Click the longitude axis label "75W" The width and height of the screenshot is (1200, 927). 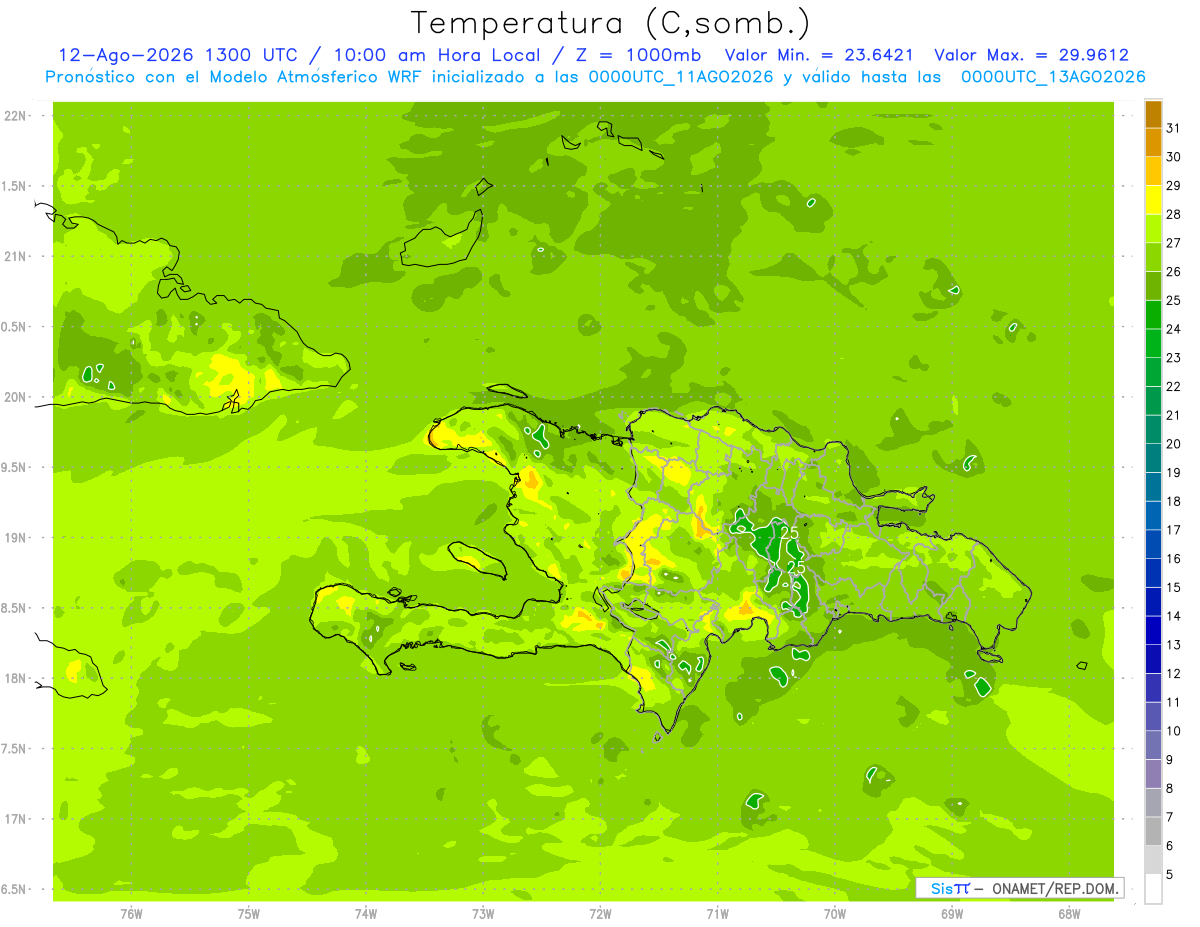[x=249, y=914]
